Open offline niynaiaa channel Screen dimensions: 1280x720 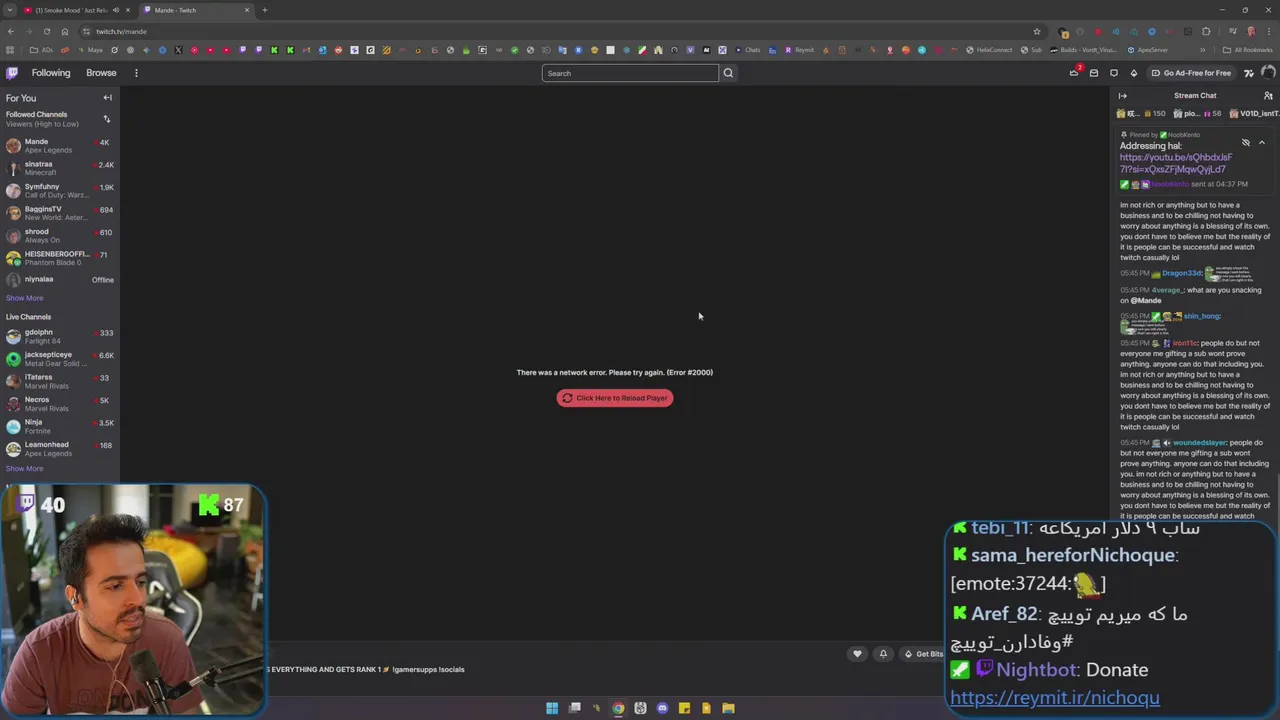click(60, 280)
